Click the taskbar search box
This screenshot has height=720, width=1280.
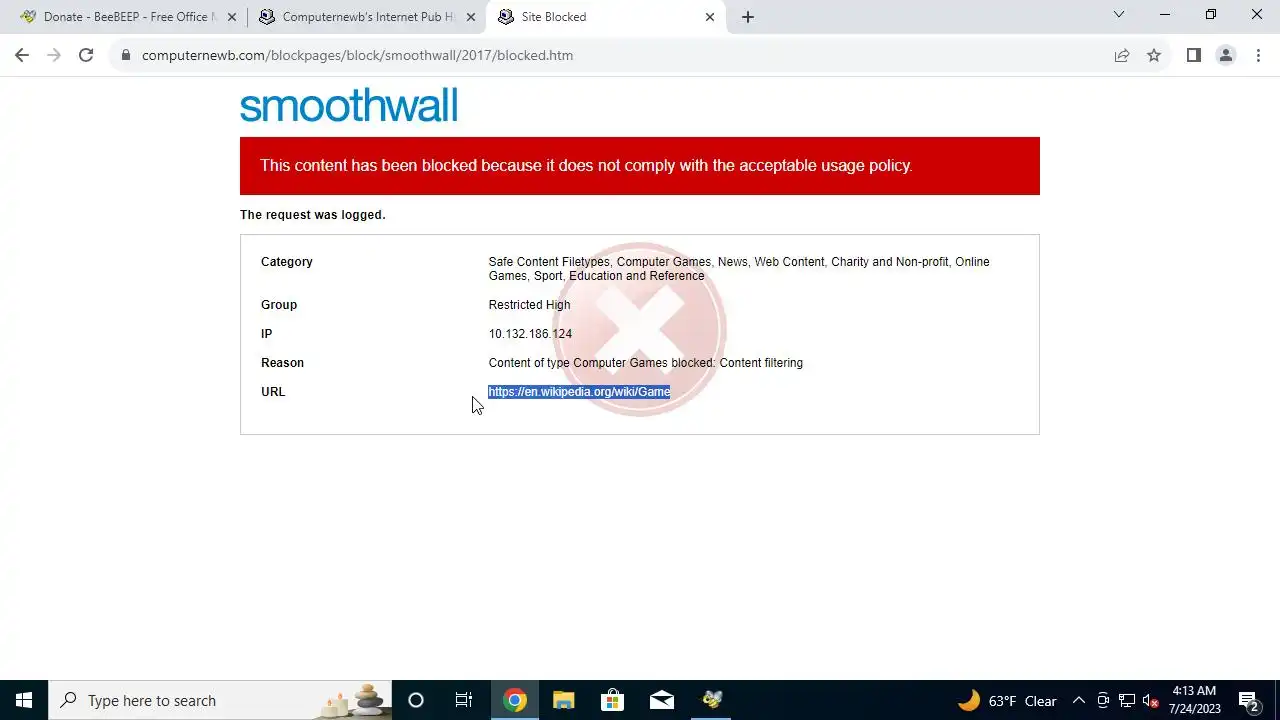[219, 700]
